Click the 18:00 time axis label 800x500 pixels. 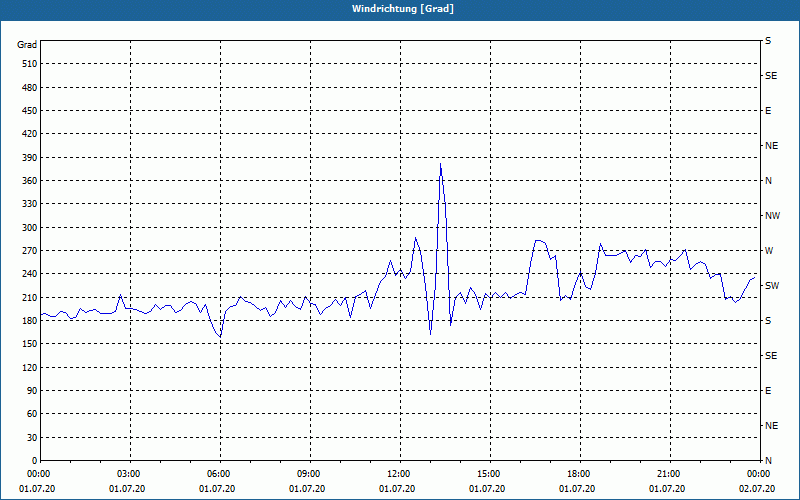(580, 474)
